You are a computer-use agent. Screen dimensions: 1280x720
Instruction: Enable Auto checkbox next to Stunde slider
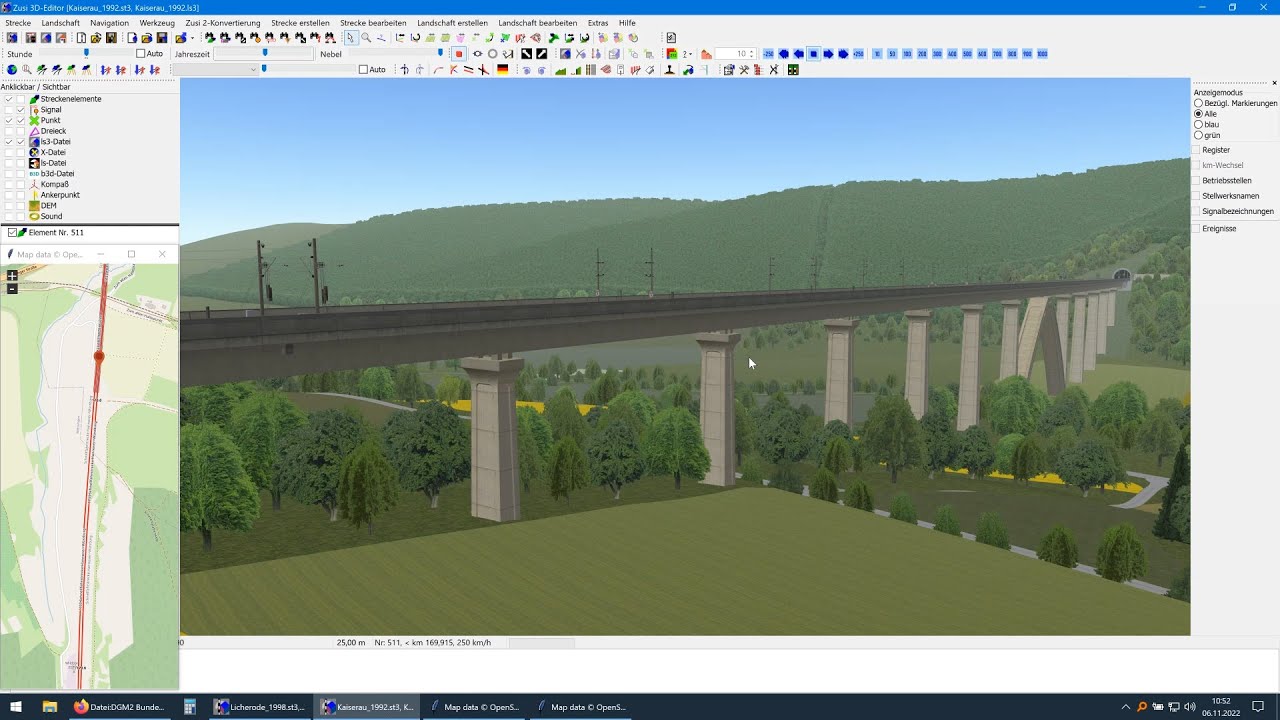[x=141, y=54]
